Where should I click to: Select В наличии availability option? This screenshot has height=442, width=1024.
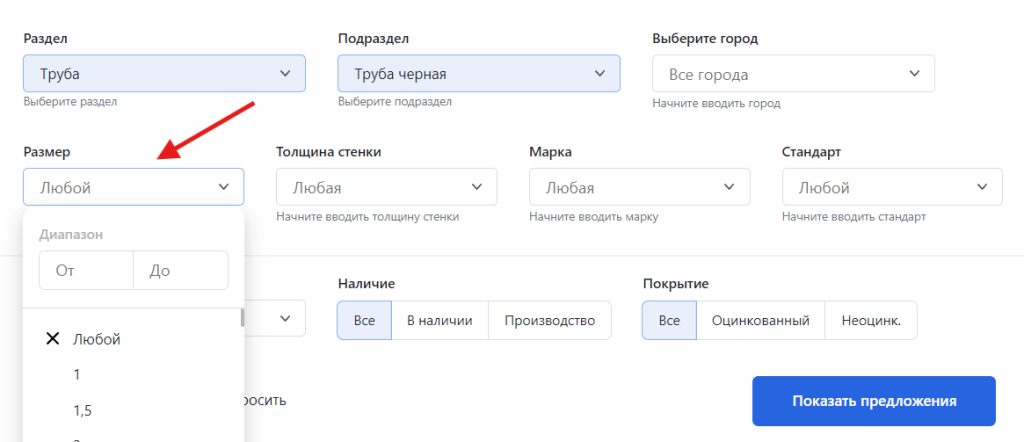(x=438, y=321)
